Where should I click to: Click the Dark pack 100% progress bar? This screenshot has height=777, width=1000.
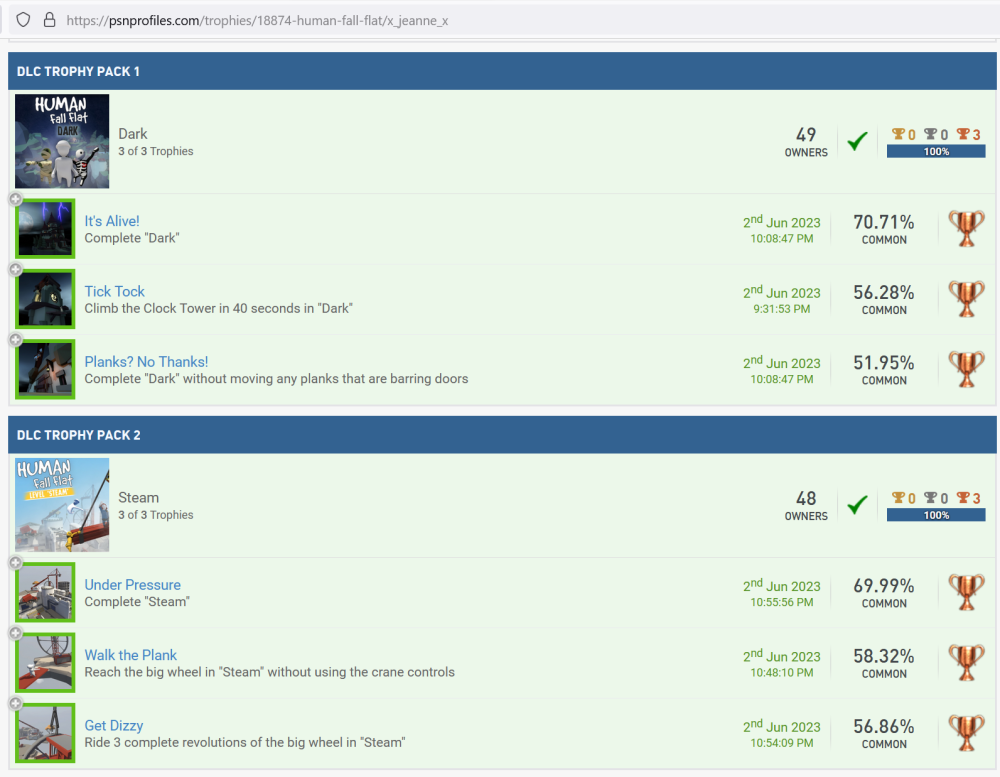(936, 152)
